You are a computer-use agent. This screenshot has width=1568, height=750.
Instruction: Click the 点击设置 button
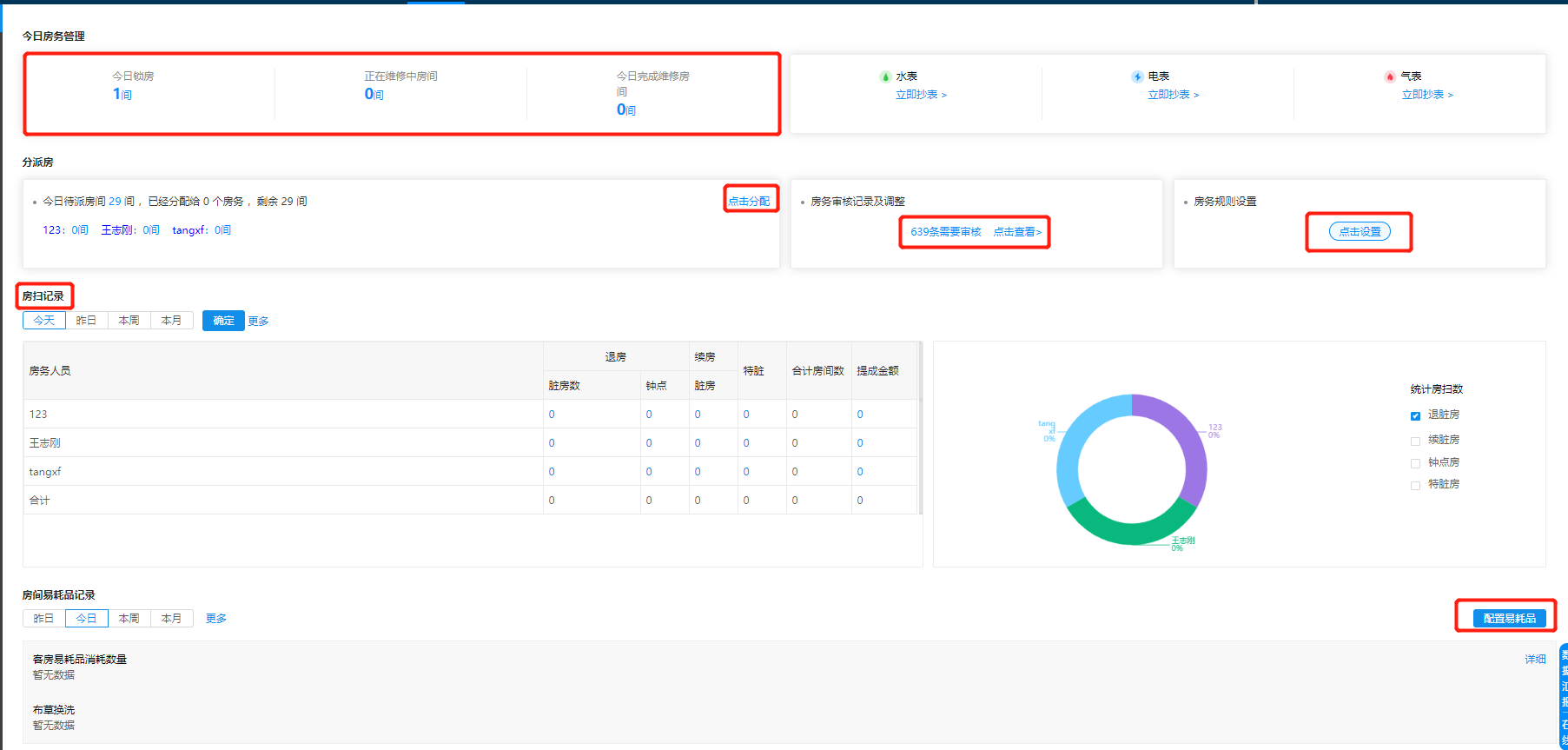1360,232
